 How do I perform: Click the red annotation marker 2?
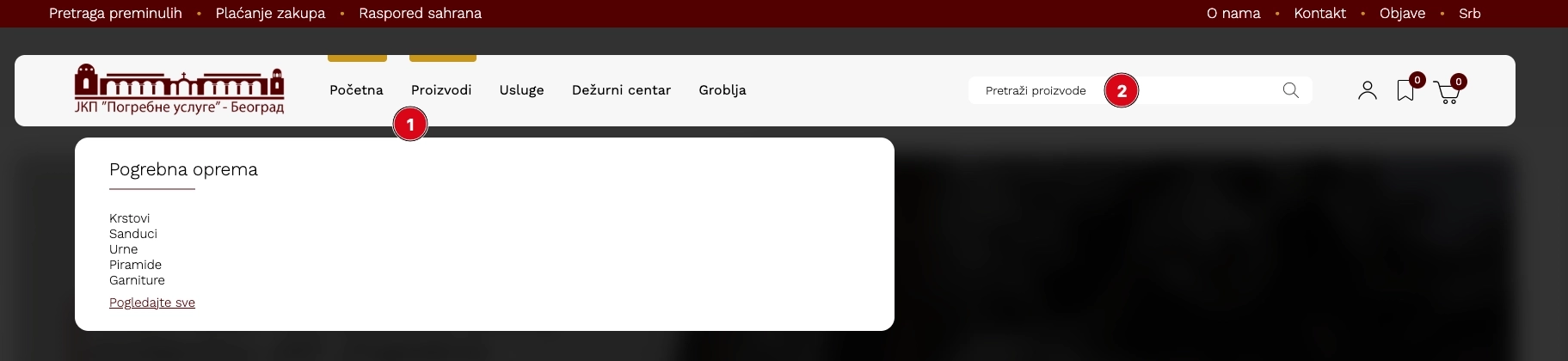tap(1122, 90)
